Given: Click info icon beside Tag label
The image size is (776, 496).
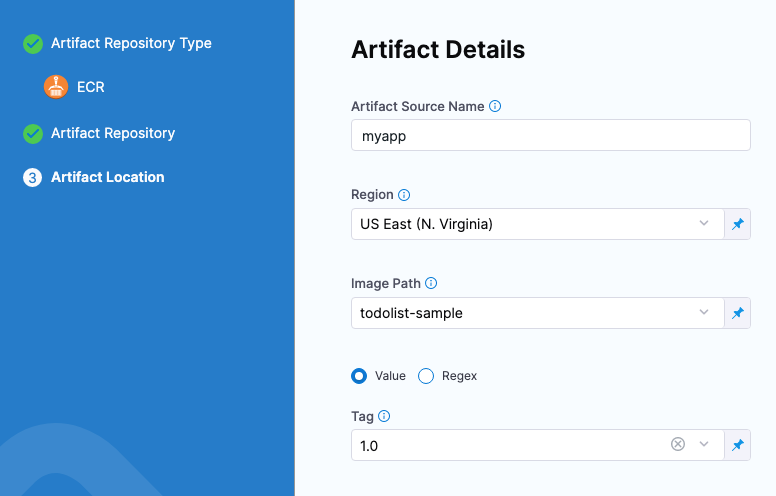Looking at the screenshot, I should click(384, 416).
